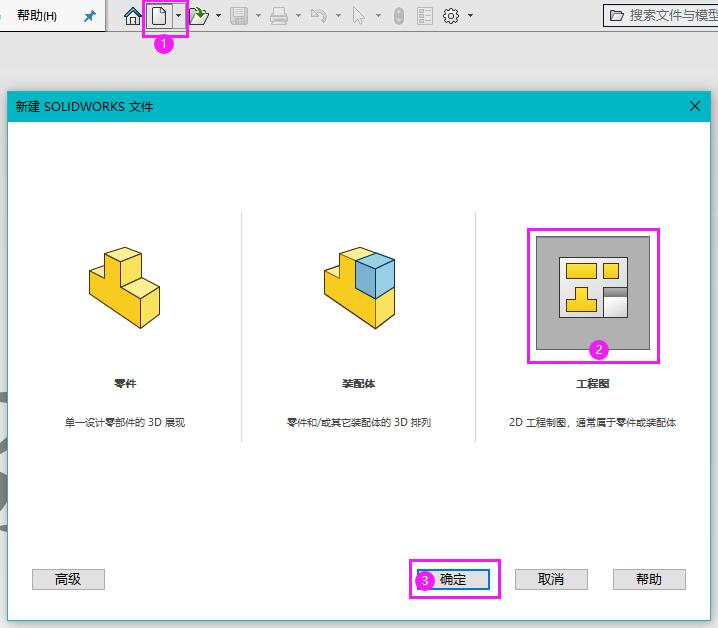The height and width of the screenshot is (628, 718).
Task: Click the 取消 cancel button
Action: tap(551, 579)
